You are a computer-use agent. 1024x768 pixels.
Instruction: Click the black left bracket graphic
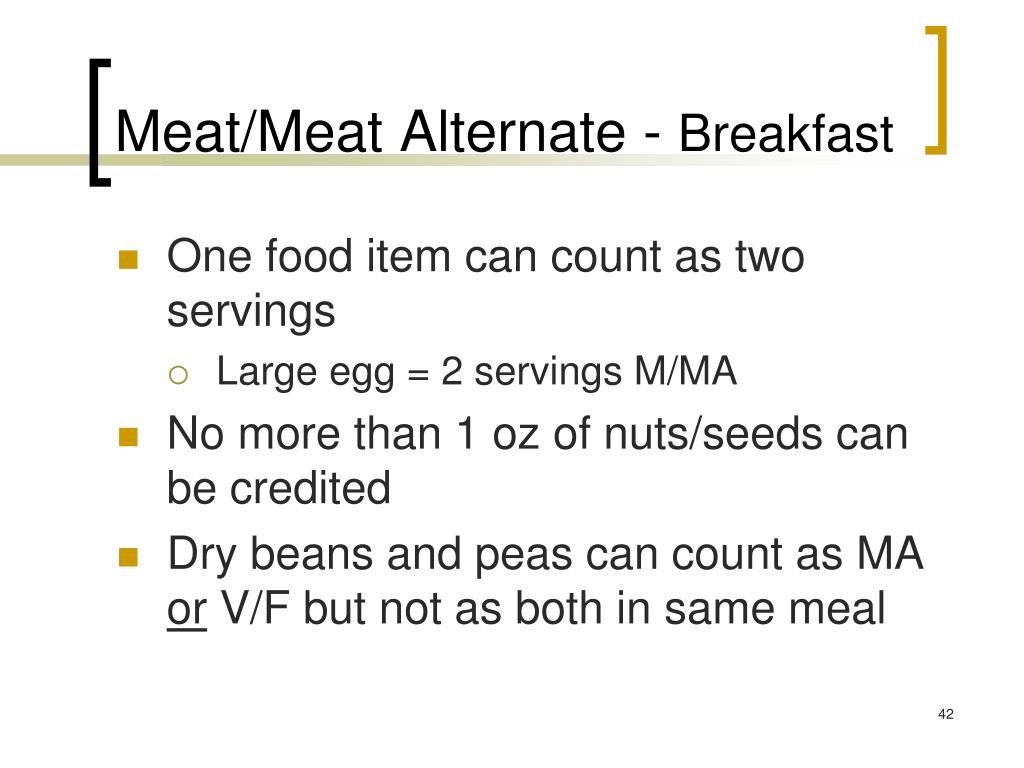click(x=100, y=123)
